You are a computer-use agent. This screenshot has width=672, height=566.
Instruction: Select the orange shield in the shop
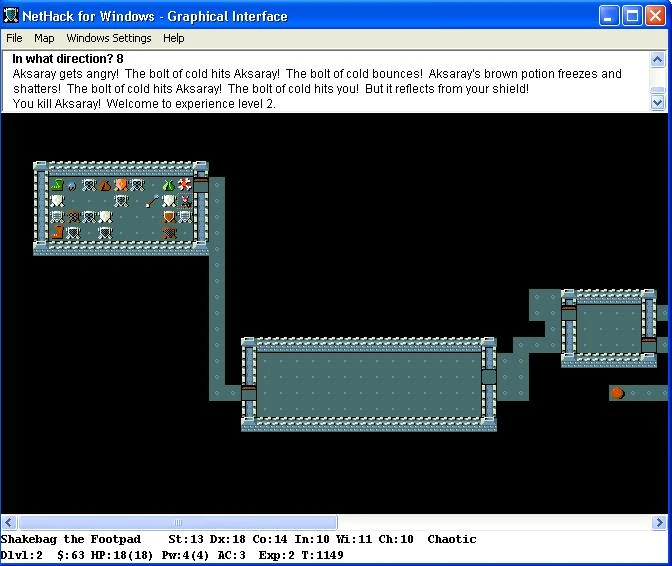coord(168,217)
